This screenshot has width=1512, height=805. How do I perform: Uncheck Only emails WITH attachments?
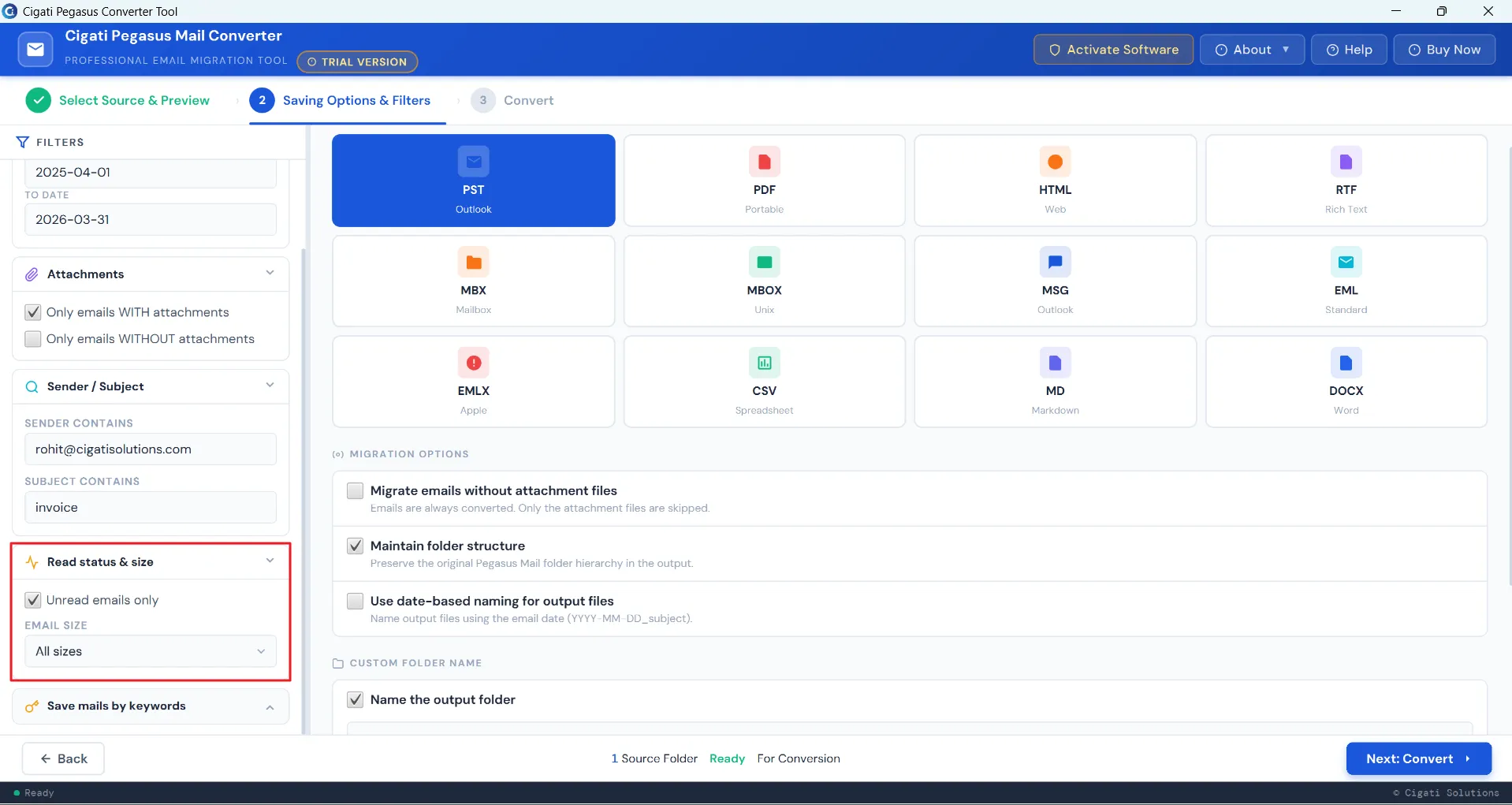click(x=33, y=312)
